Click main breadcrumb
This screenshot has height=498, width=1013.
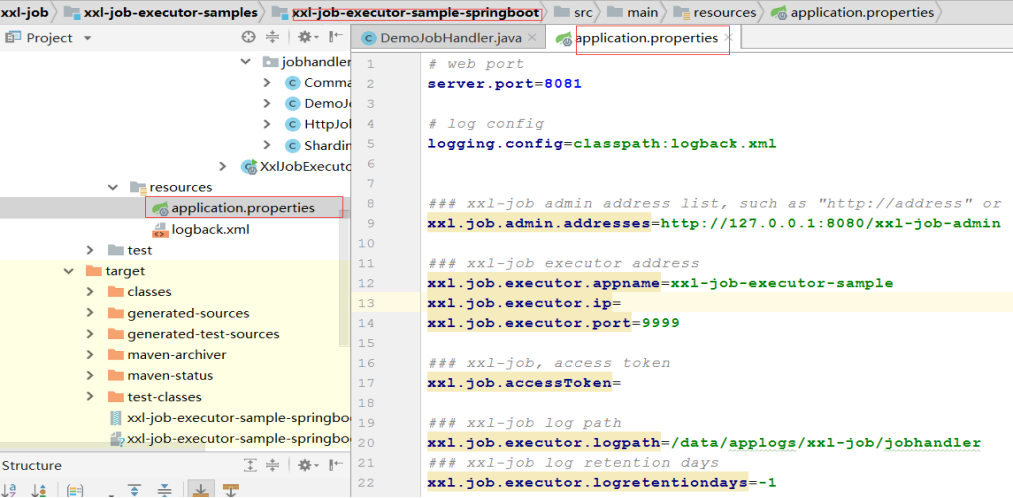643,12
